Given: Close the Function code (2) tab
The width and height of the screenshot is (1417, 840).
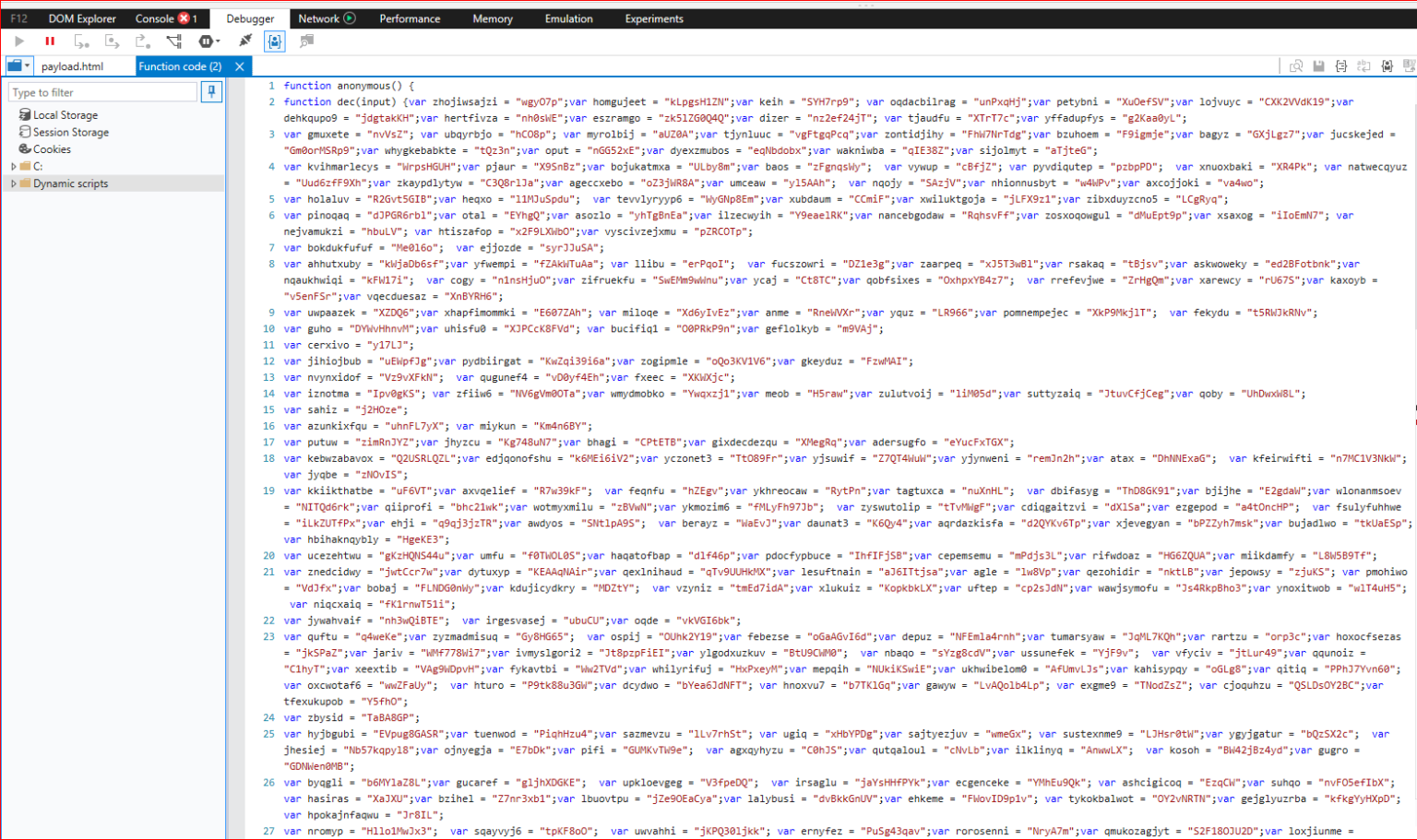Looking at the screenshot, I should click(240, 66).
